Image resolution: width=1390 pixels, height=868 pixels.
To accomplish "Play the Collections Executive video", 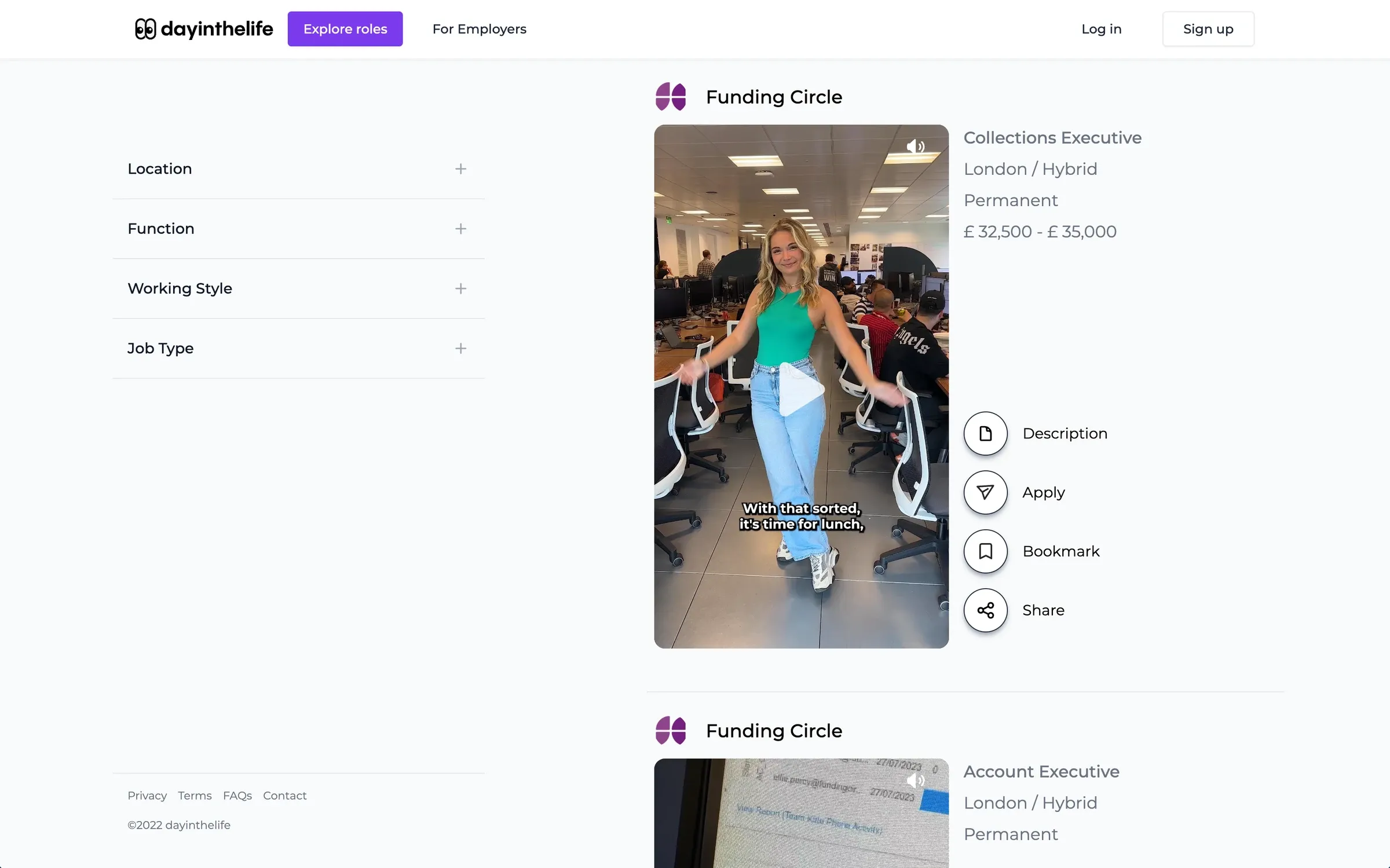I will click(x=802, y=389).
